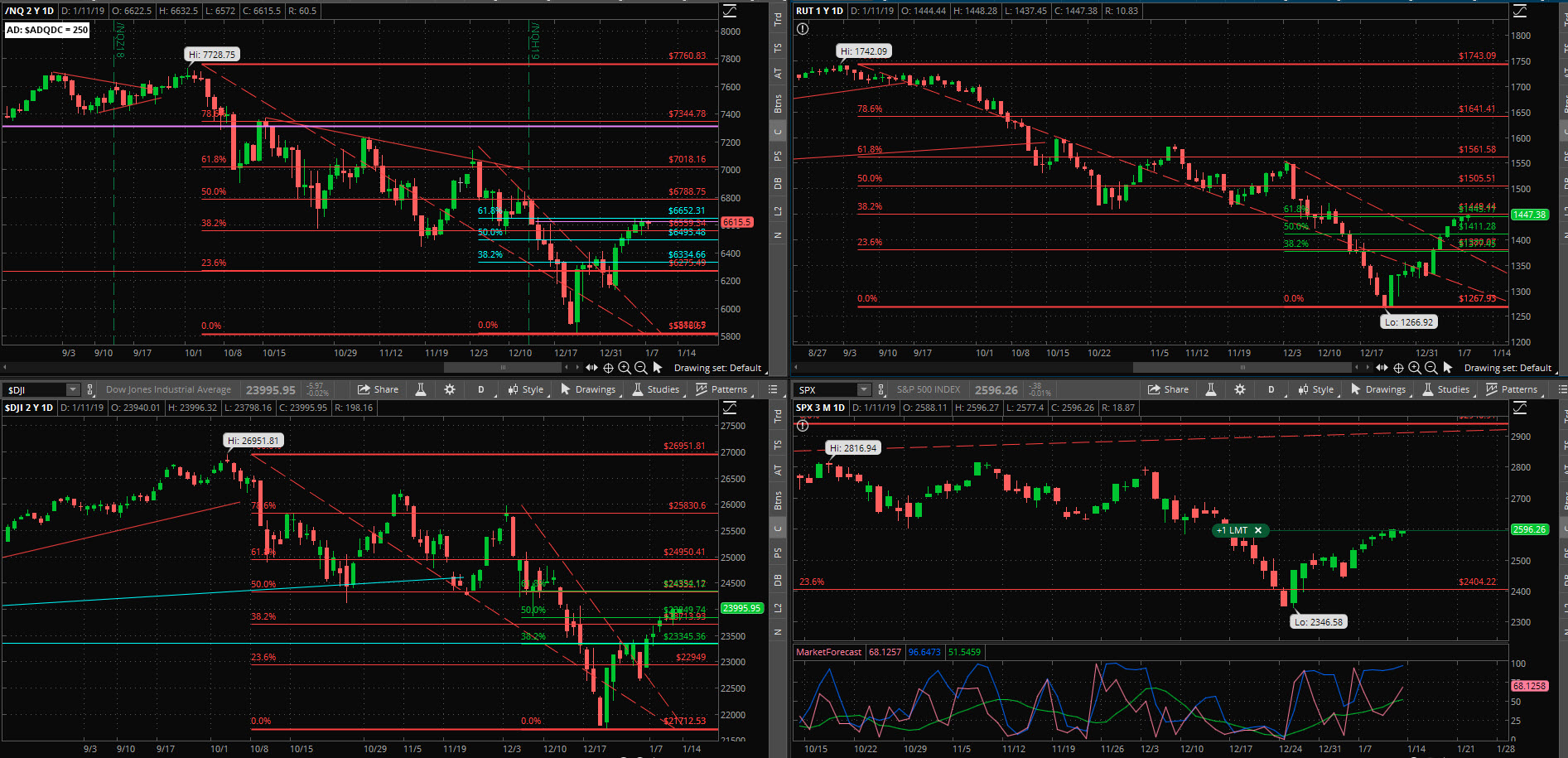
Task: Zoom in on the RUT chart
Action: coord(1415,368)
